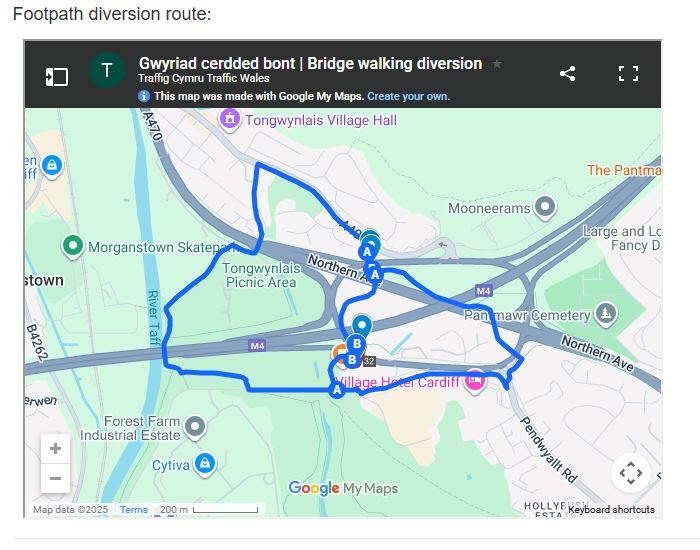Select the Morganstown Skatepark pin
The height and width of the screenshot is (550, 700).
72,245
